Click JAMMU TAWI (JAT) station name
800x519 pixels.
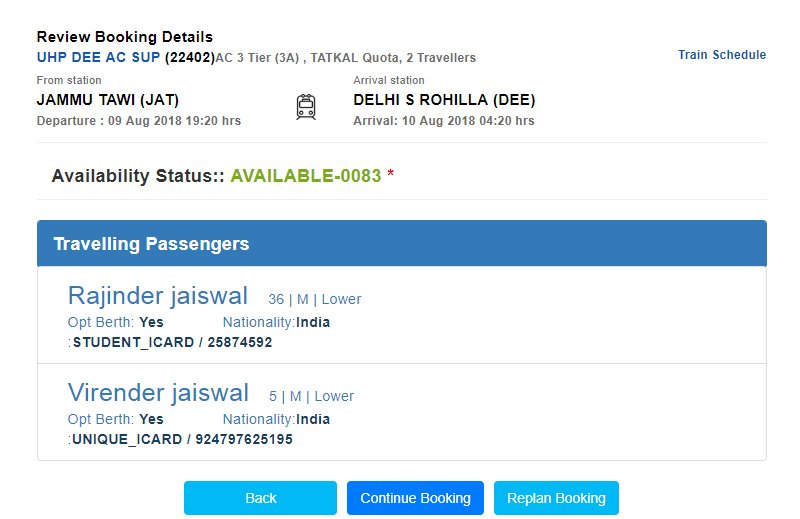coord(108,100)
